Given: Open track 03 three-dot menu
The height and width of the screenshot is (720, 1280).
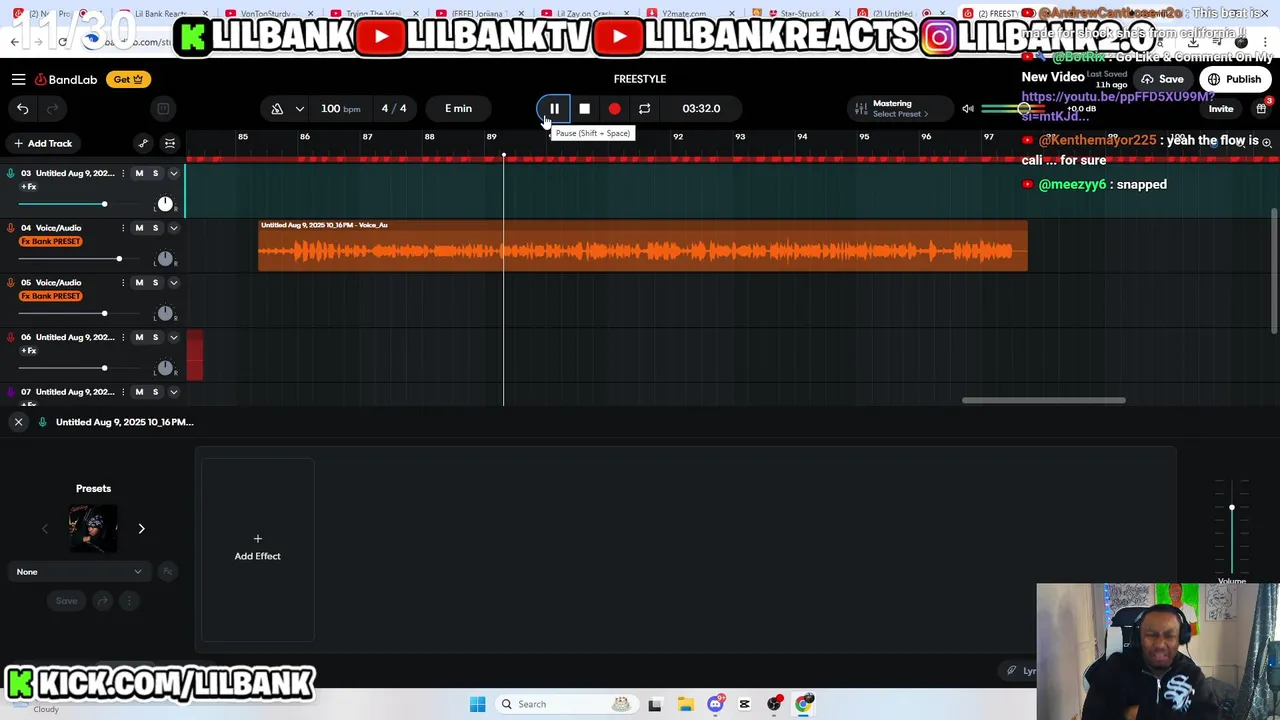Looking at the screenshot, I should pyautogui.click(x=123, y=173).
